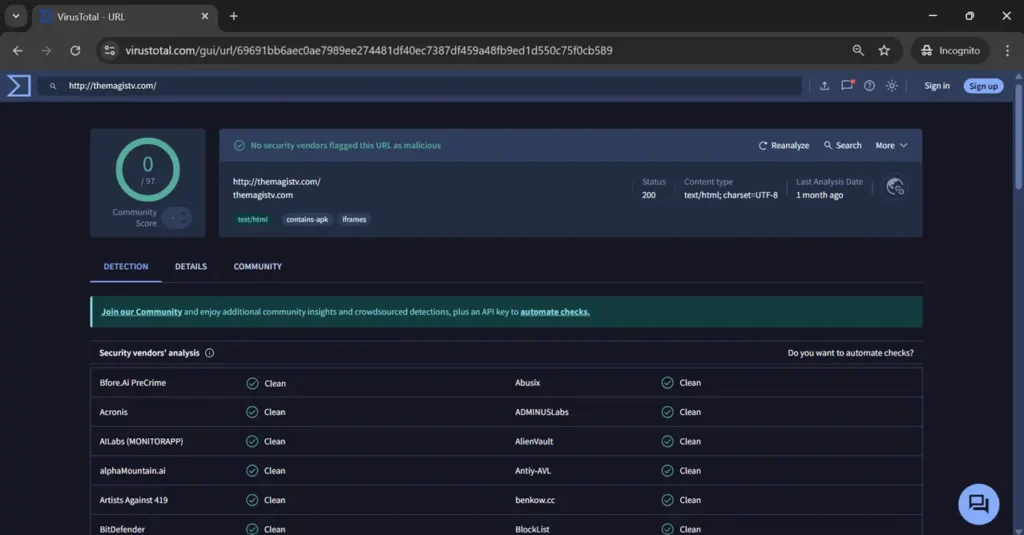Reload the page
Viewport: 1024px width, 535px height.
[75, 50]
